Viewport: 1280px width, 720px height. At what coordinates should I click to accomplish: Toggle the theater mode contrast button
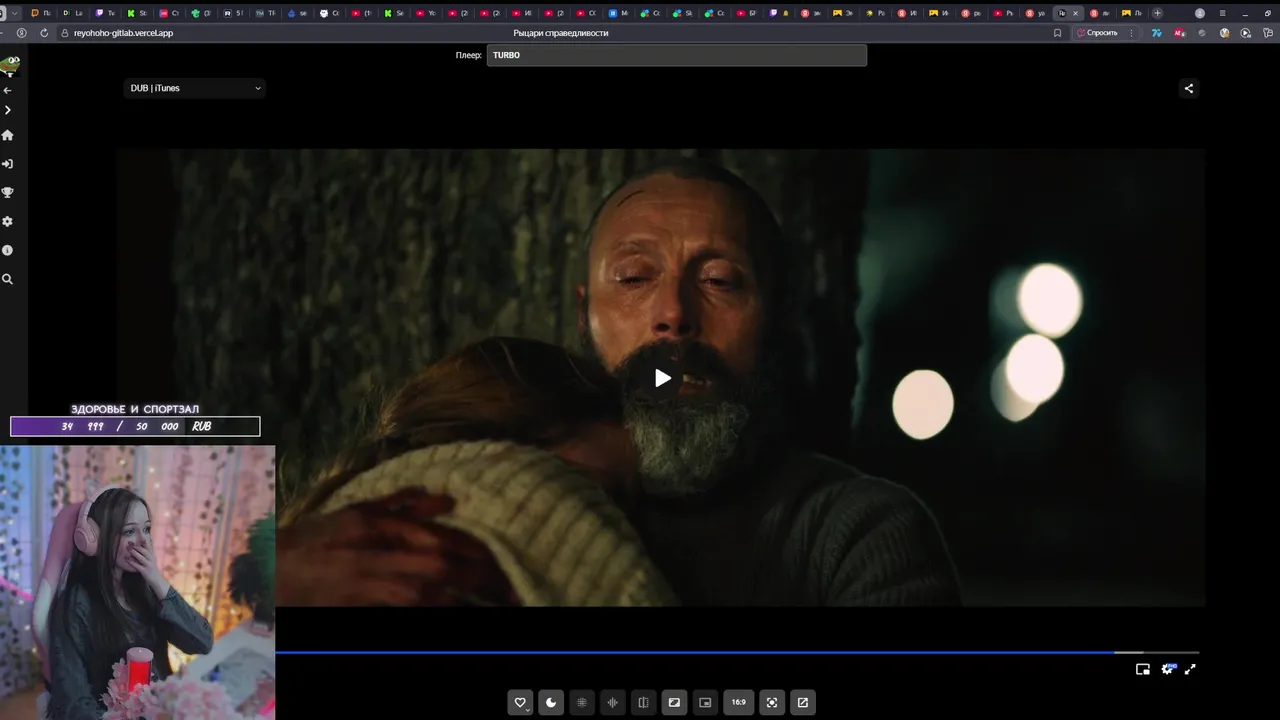674,702
